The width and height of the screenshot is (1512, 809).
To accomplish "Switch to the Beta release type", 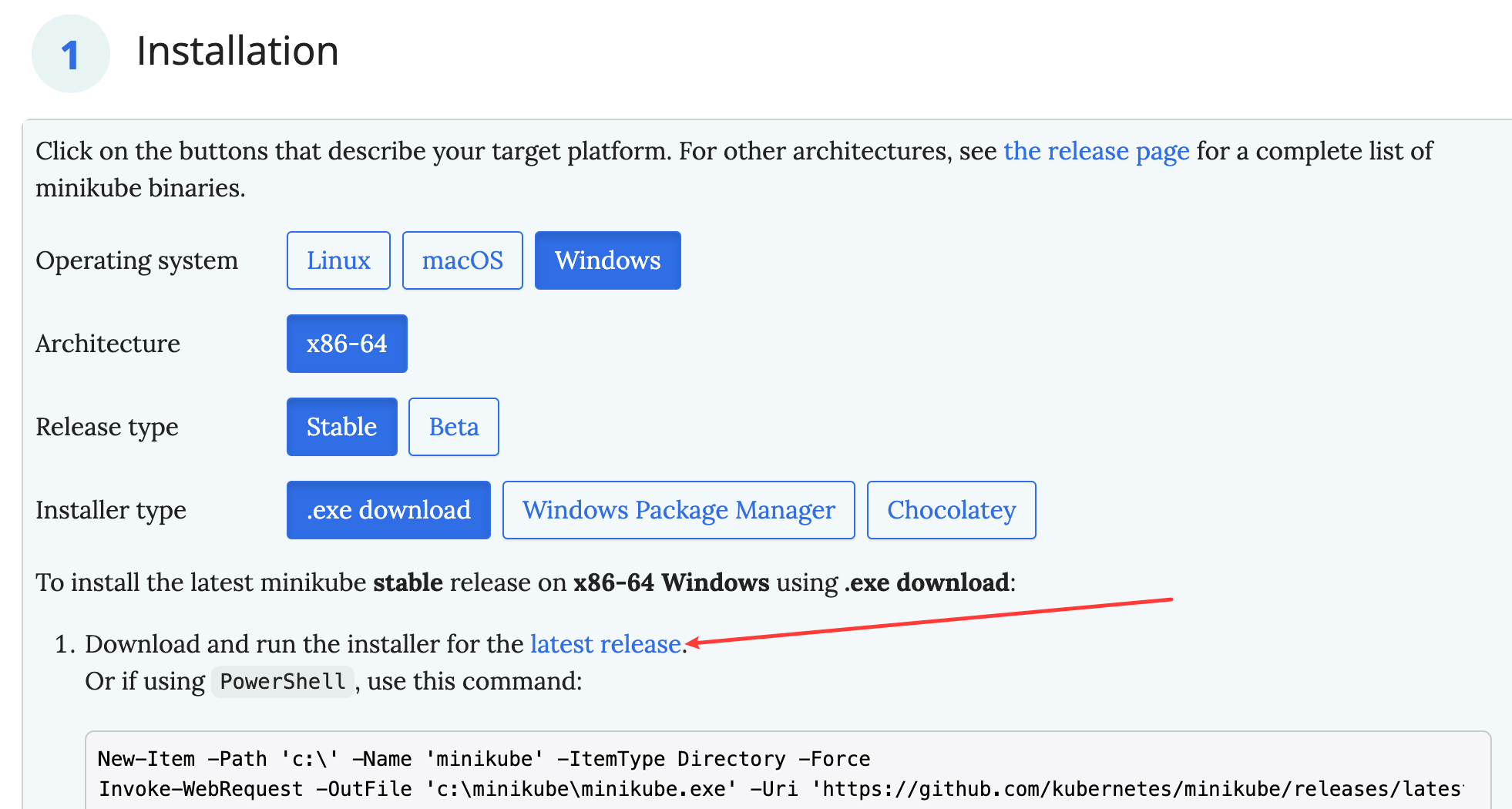I will (453, 427).
